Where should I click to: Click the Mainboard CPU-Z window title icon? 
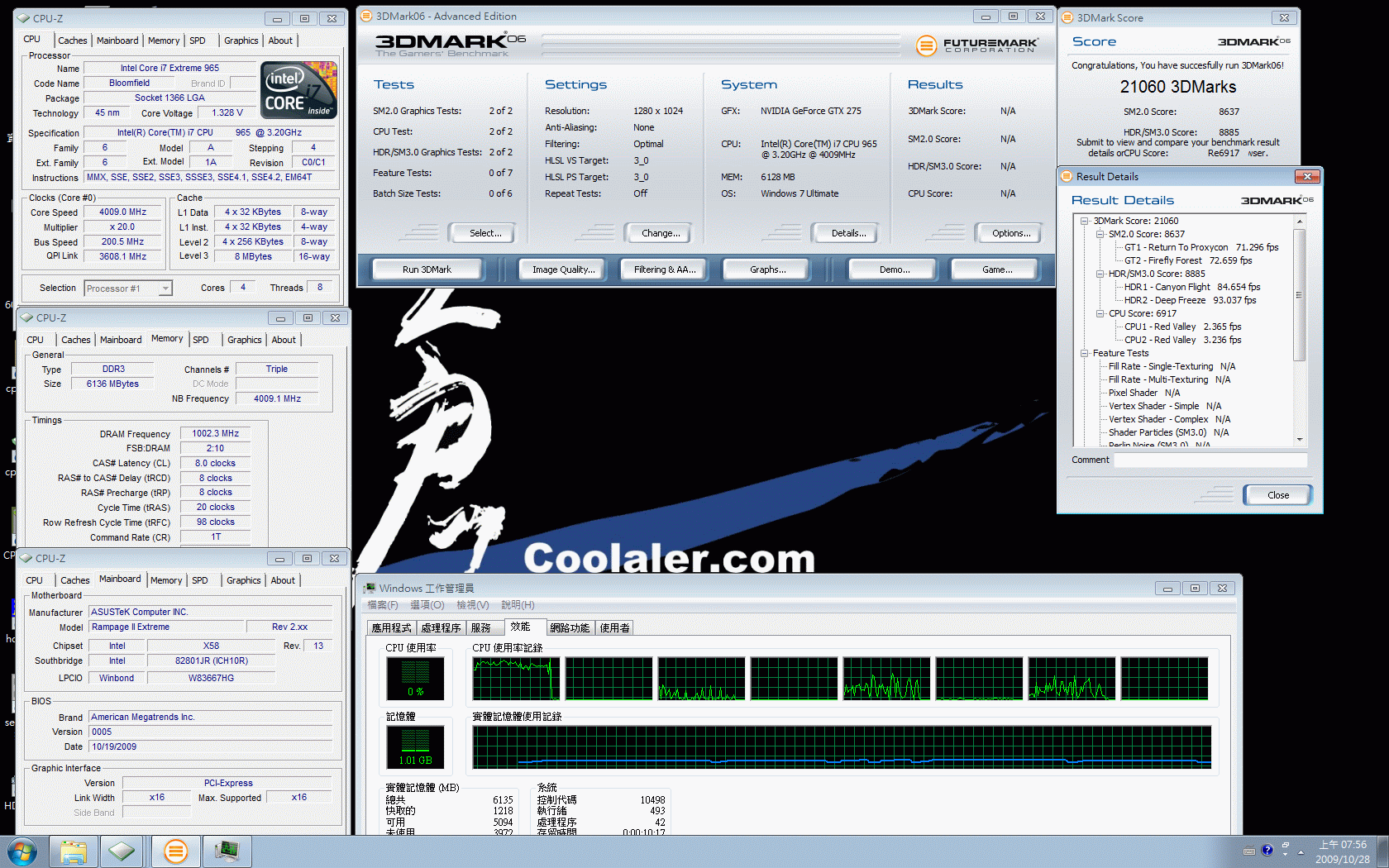pos(26,558)
